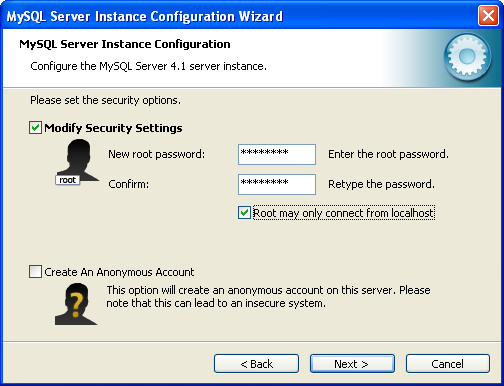Click the anonymous user question-mark icon
The height and width of the screenshot is (386, 504).
click(76, 304)
